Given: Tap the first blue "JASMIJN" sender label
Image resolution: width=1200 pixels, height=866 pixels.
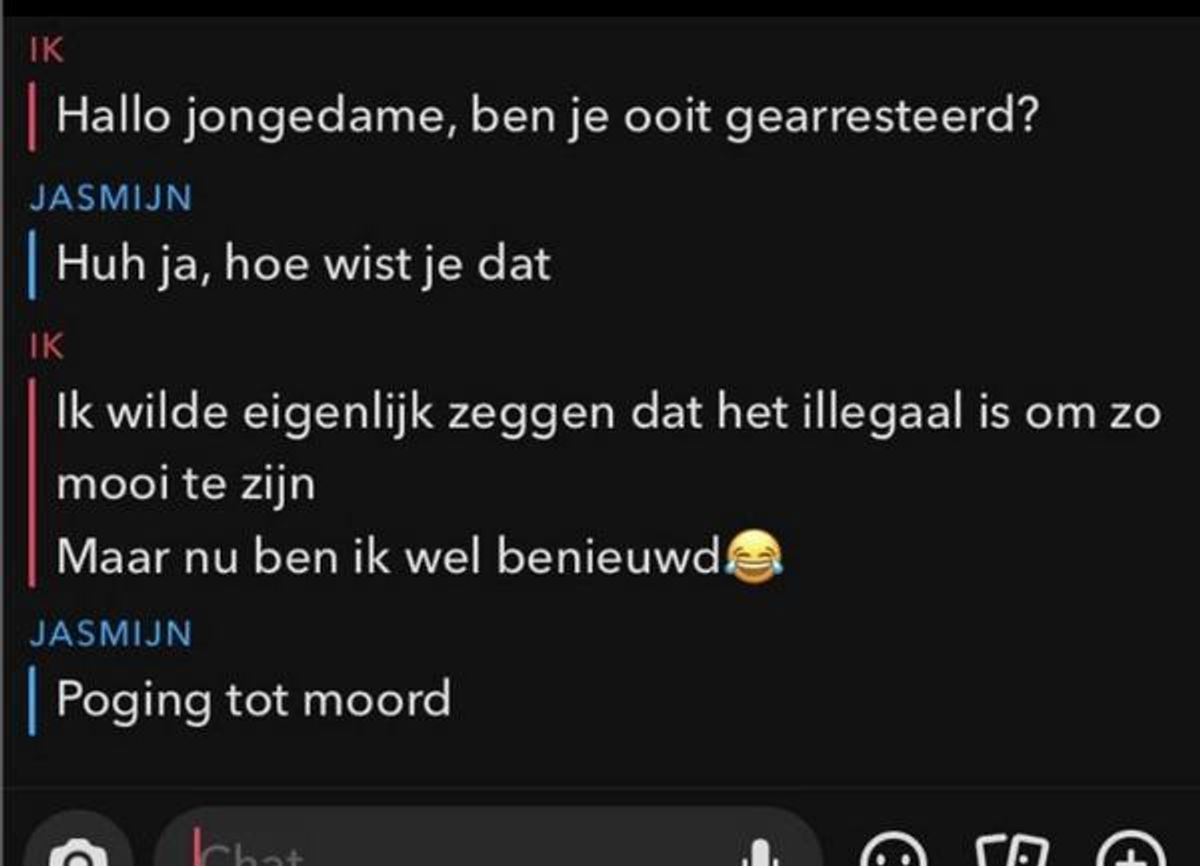Looking at the screenshot, I should coord(111,199).
